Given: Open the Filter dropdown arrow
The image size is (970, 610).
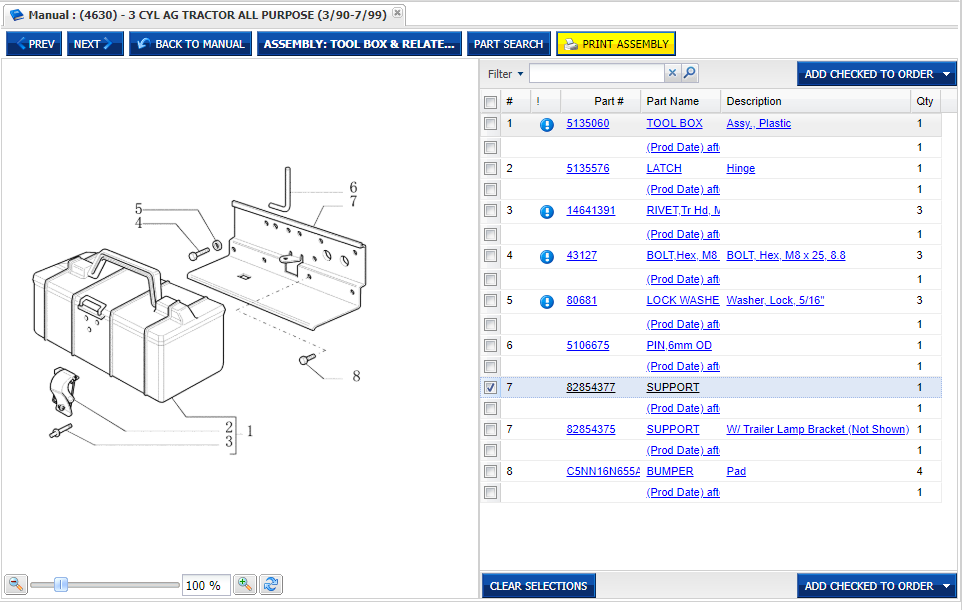Looking at the screenshot, I should (520, 74).
